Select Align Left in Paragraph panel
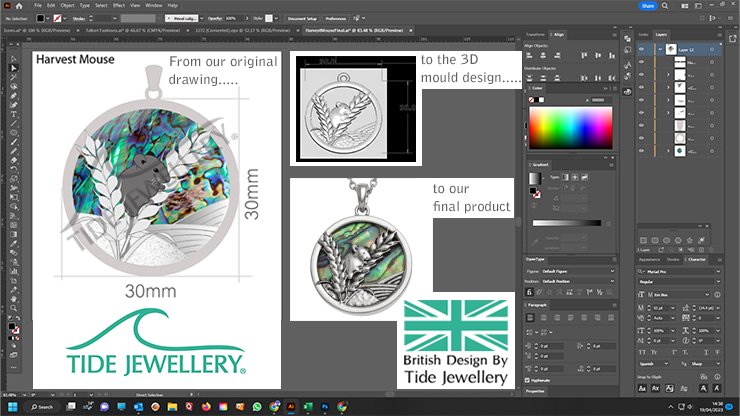 click(530, 317)
